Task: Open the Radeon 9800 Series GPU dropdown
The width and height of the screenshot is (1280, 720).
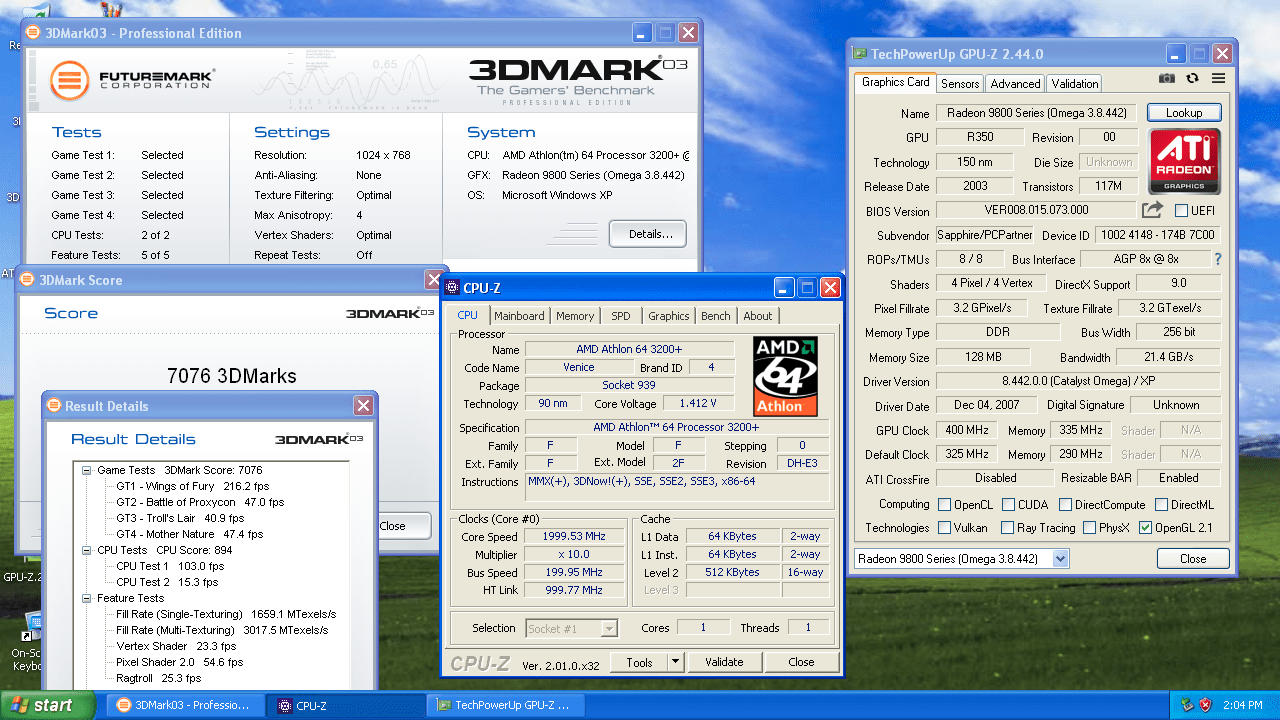Action: pos(1061,559)
